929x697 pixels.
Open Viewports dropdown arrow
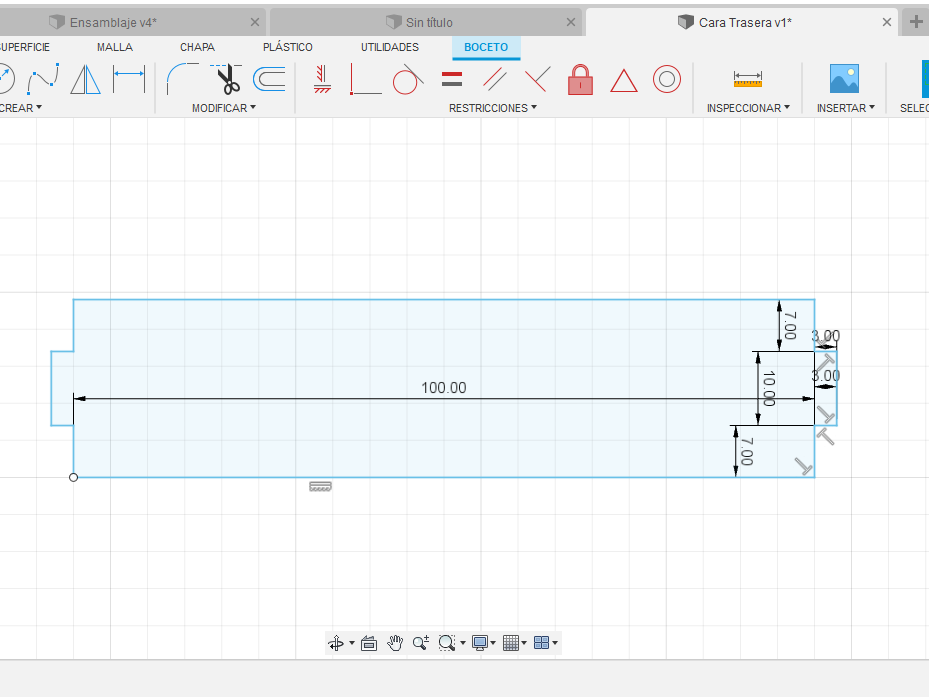(555, 643)
